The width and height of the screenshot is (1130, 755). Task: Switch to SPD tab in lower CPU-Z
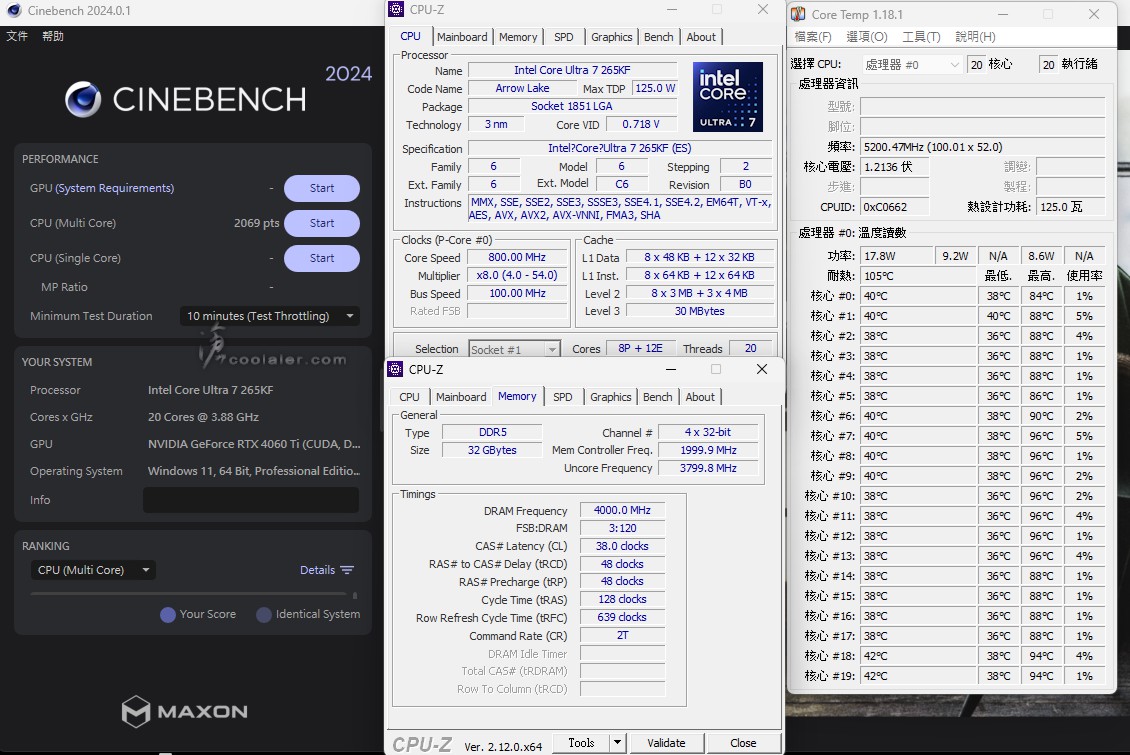pos(563,397)
